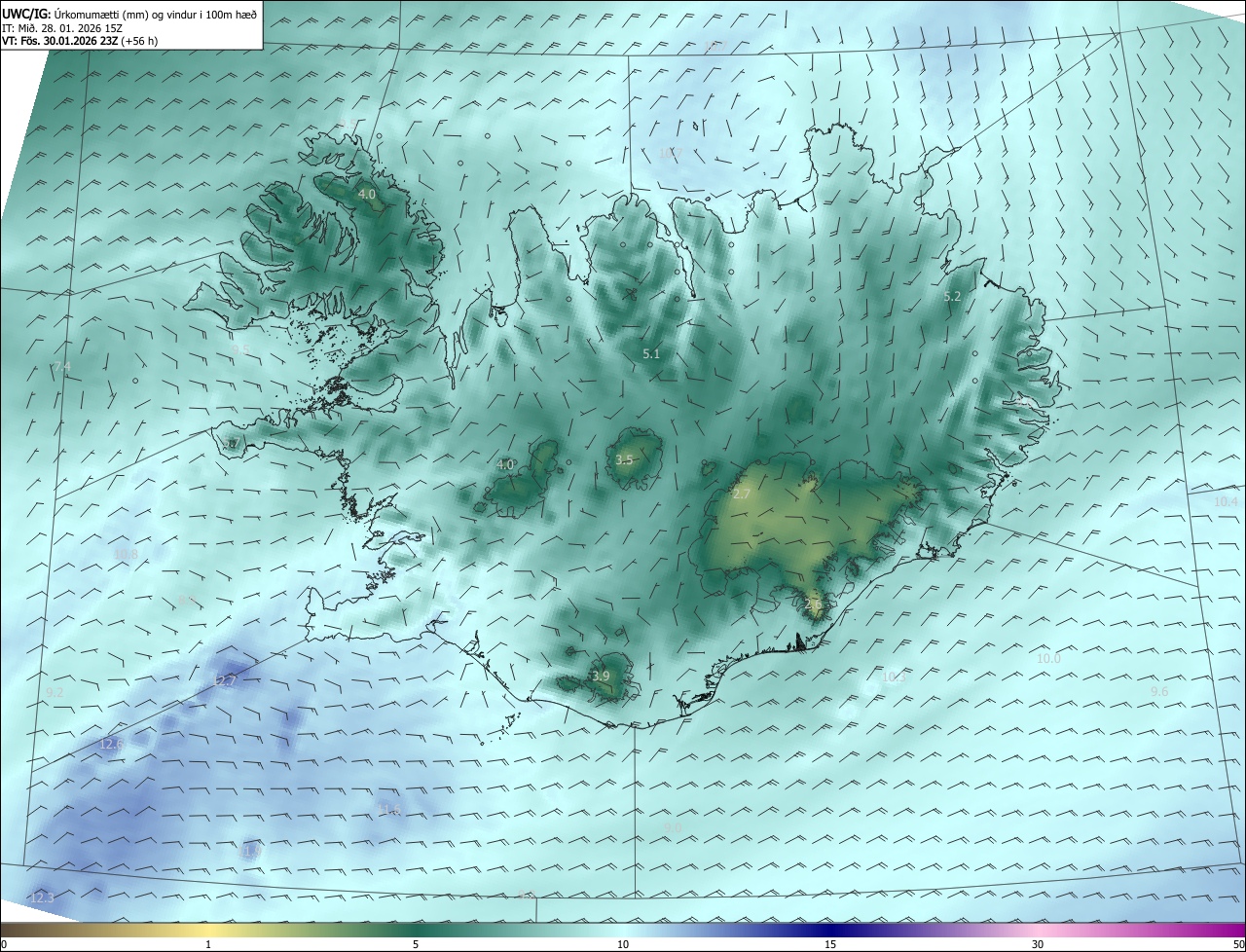Click the 10.4 value over the sea
This screenshot has height=952, width=1246.
(1226, 502)
